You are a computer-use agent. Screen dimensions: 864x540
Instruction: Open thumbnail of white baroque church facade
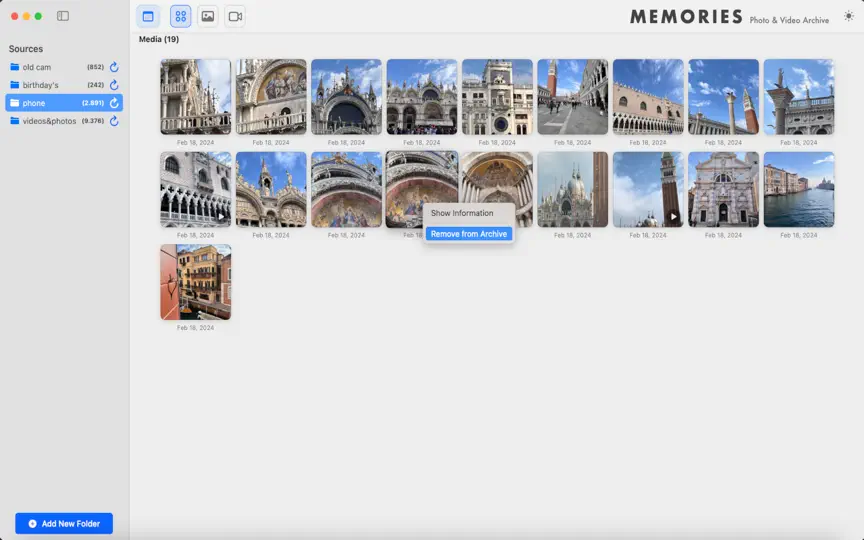723,190
